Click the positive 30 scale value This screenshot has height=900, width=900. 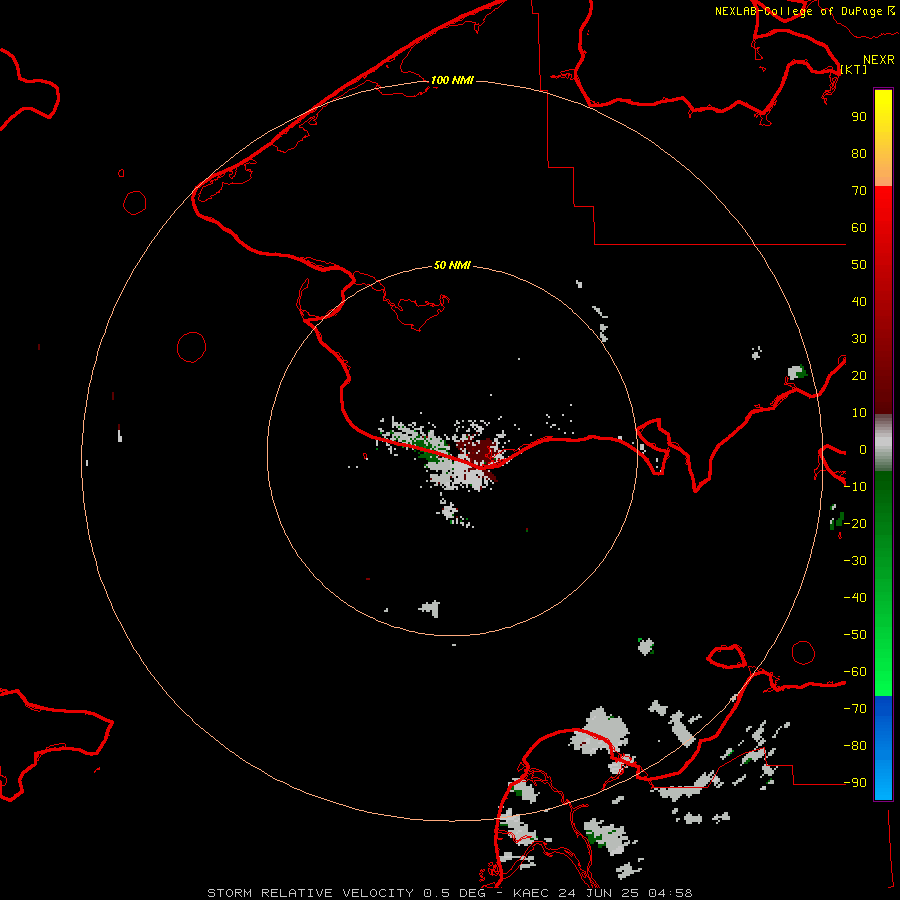(859, 339)
